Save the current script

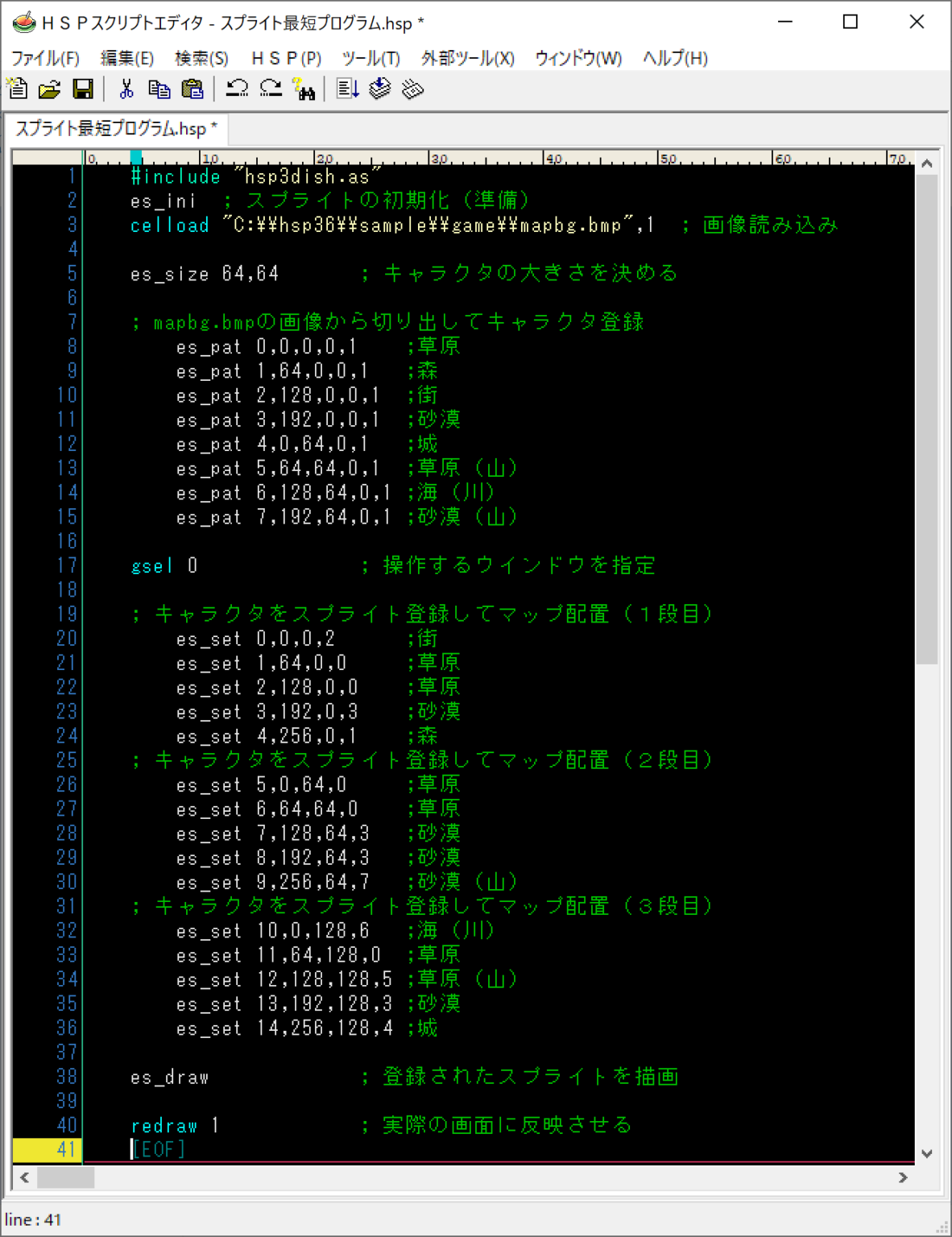[81, 89]
